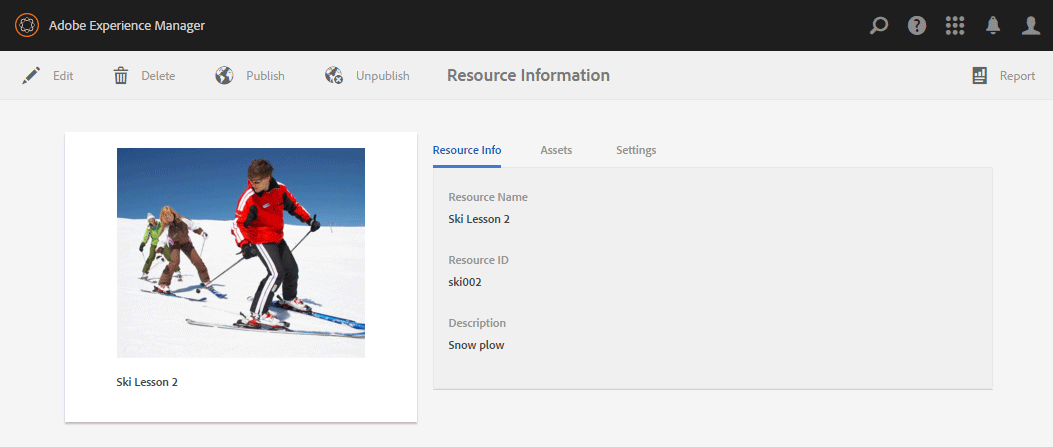This screenshot has width=1053, height=447.
Task: Open the user profile icon
Action: 1031,26
